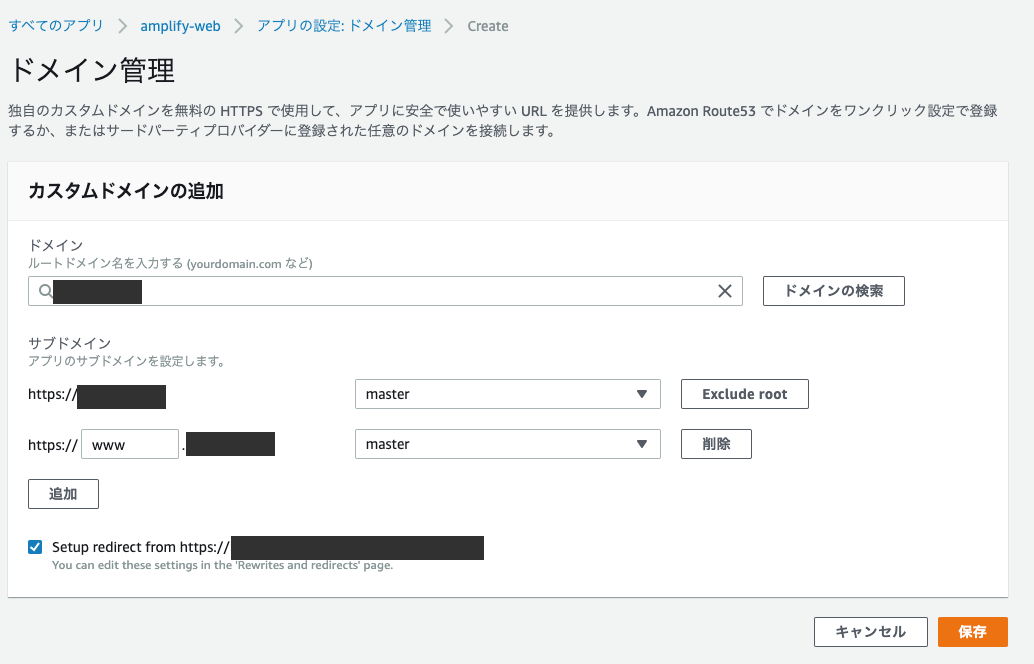Screen dimensions: 1034x664
Task: Click the arrow icon on the www subdomain branch selector
Action: point(642,444)
